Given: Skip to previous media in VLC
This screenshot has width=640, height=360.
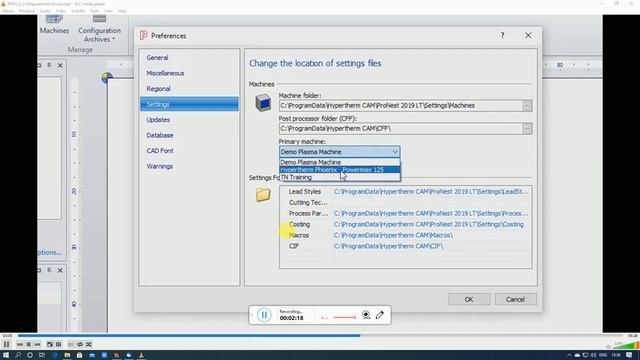Looking at the screenshot, I should [x=20, y=344].
